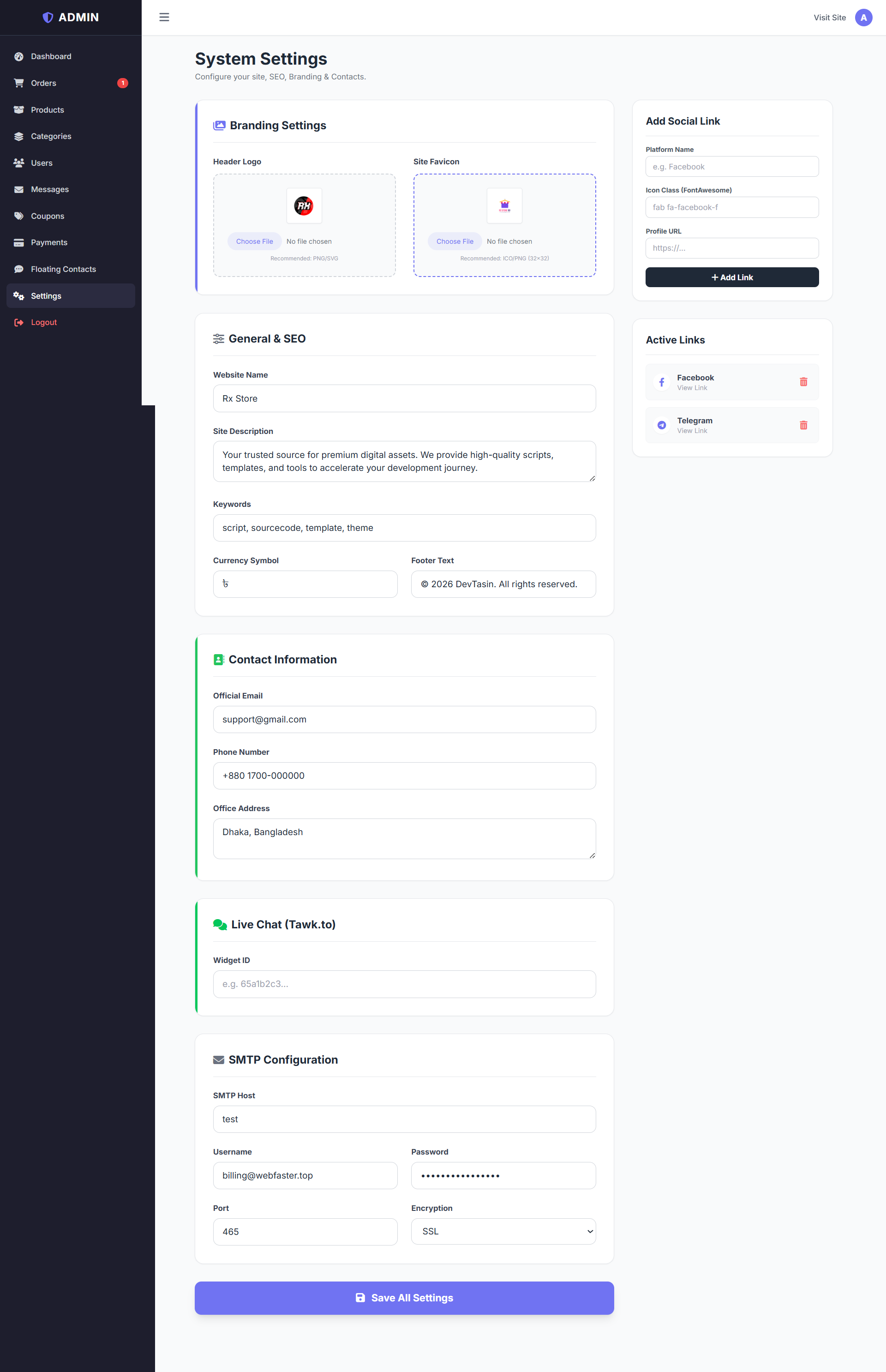The height and width of the screenshot is (1372, 886).
Task: Click the Orders notification badge
Action: pyautogui.click(x=123, y=84)
